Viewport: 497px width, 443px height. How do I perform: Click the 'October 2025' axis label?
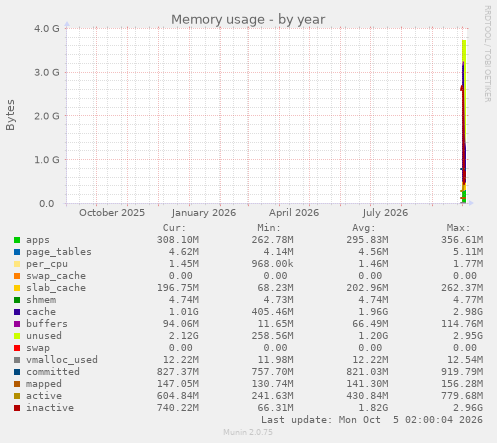112,213
